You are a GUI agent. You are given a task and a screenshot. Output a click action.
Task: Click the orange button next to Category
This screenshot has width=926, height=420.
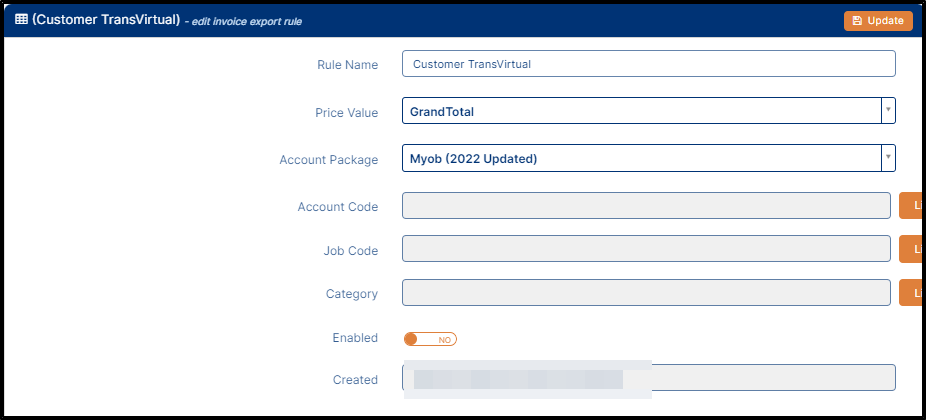pos(910,292)
